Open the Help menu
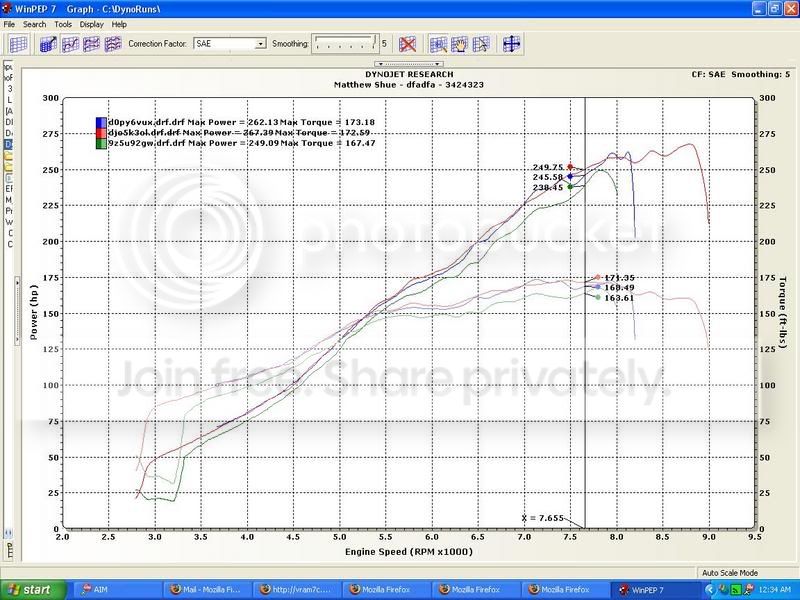This screenshot has width=800, height=600. point(119,24)
